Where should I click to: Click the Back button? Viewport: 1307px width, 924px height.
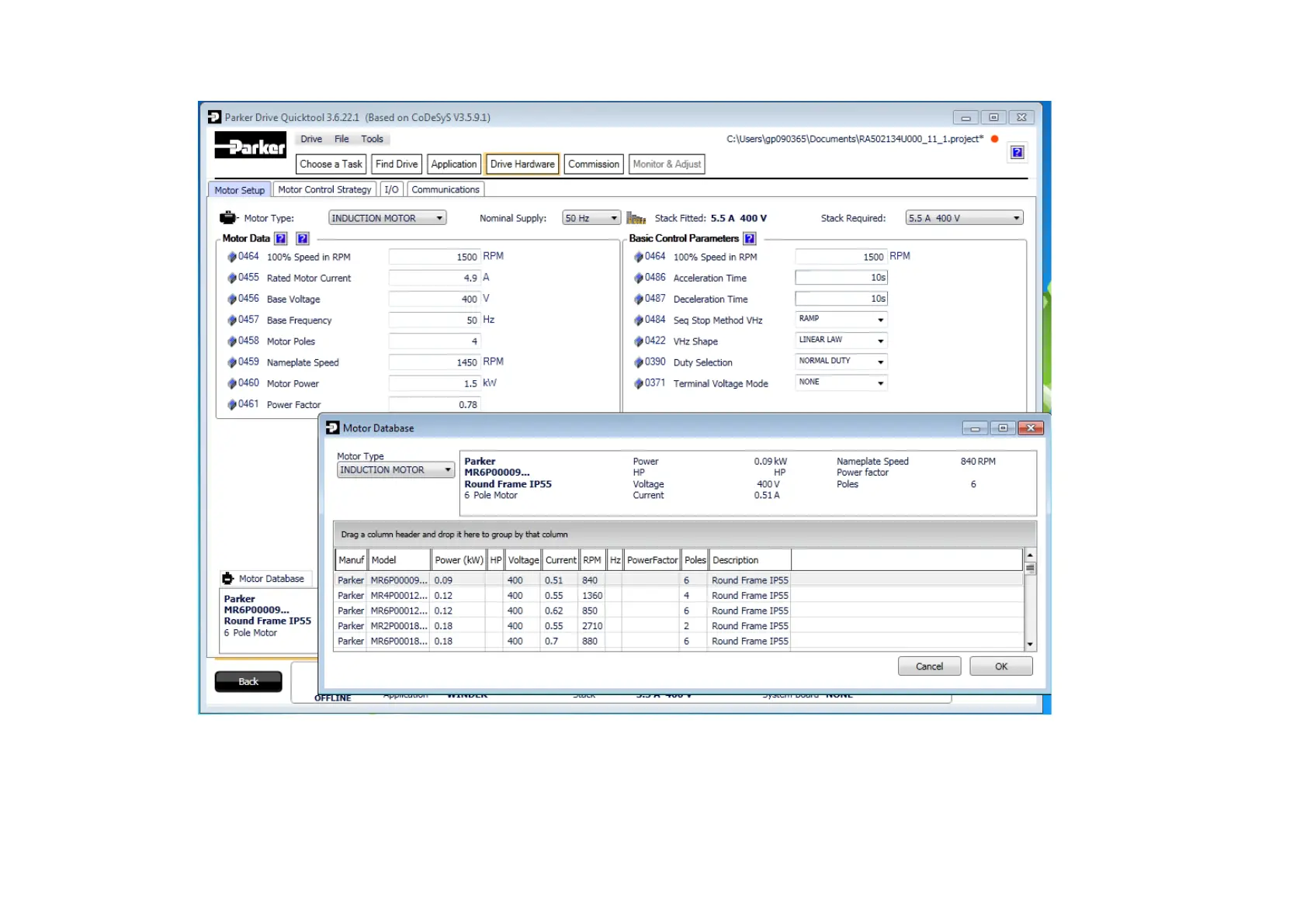248,681
